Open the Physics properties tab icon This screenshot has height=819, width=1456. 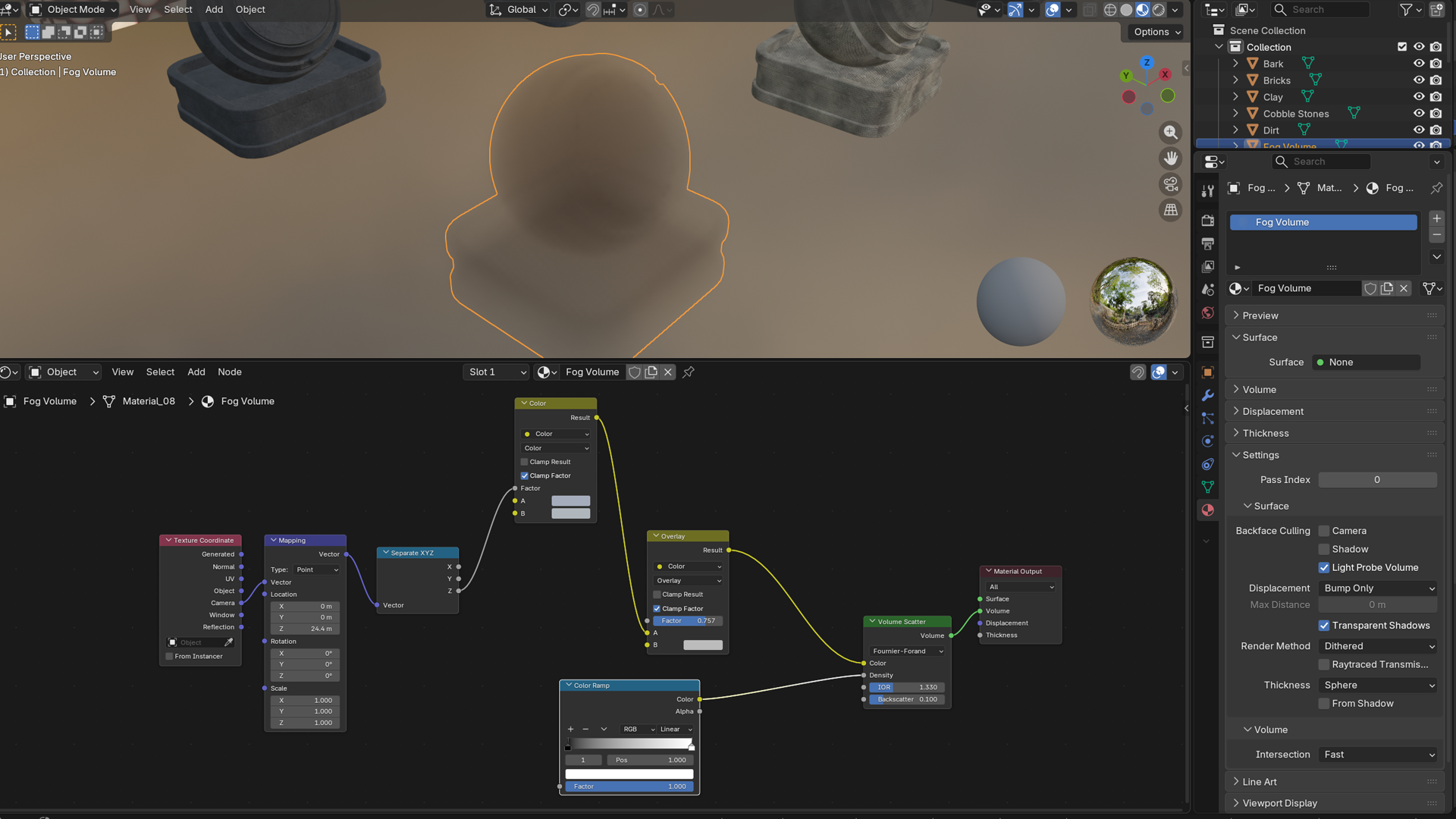click(x=1208, y=441)
